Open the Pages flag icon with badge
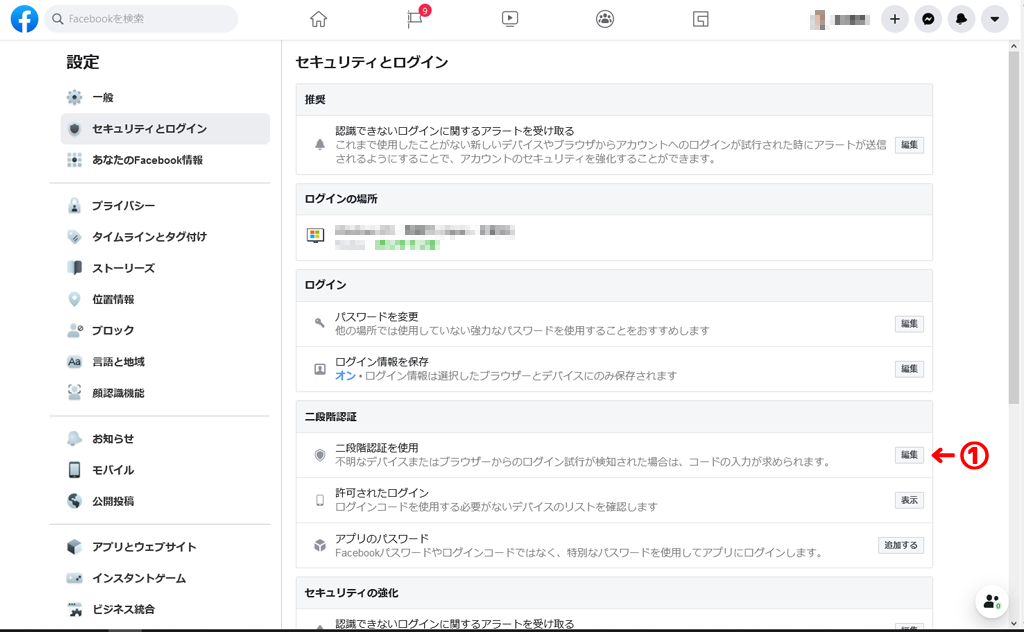This screenshot has height=632, width=1024. click(415, 18)
